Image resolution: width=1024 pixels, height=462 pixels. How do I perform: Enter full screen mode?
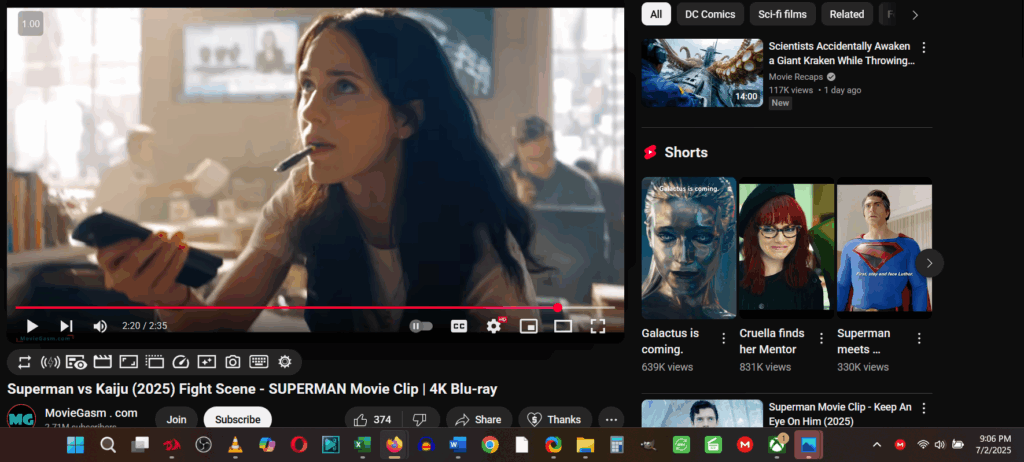(598, 326)
